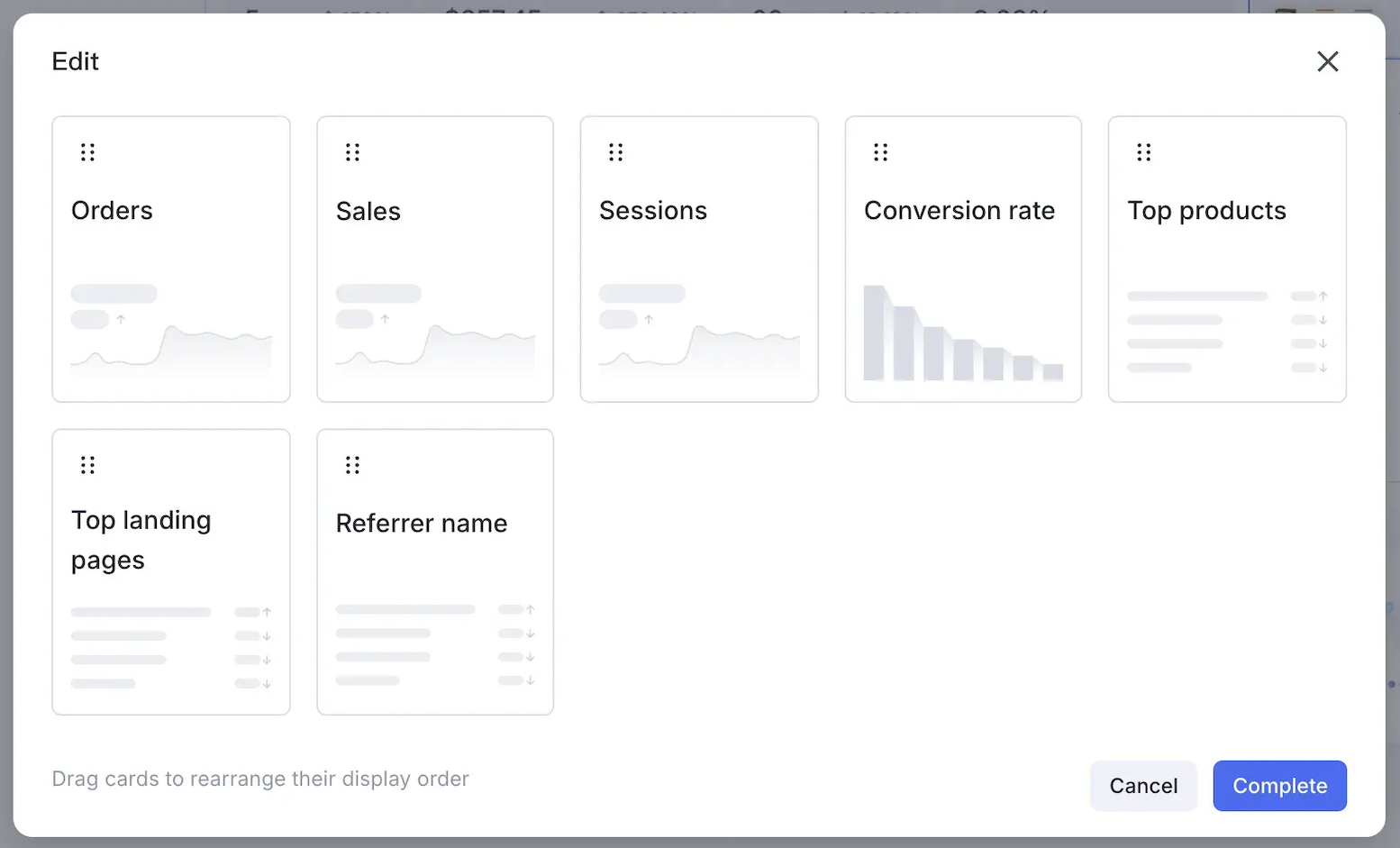Click the Top landing pages list preview
The height and width of the screenshot is (848, 1400).
click(171, 648)
